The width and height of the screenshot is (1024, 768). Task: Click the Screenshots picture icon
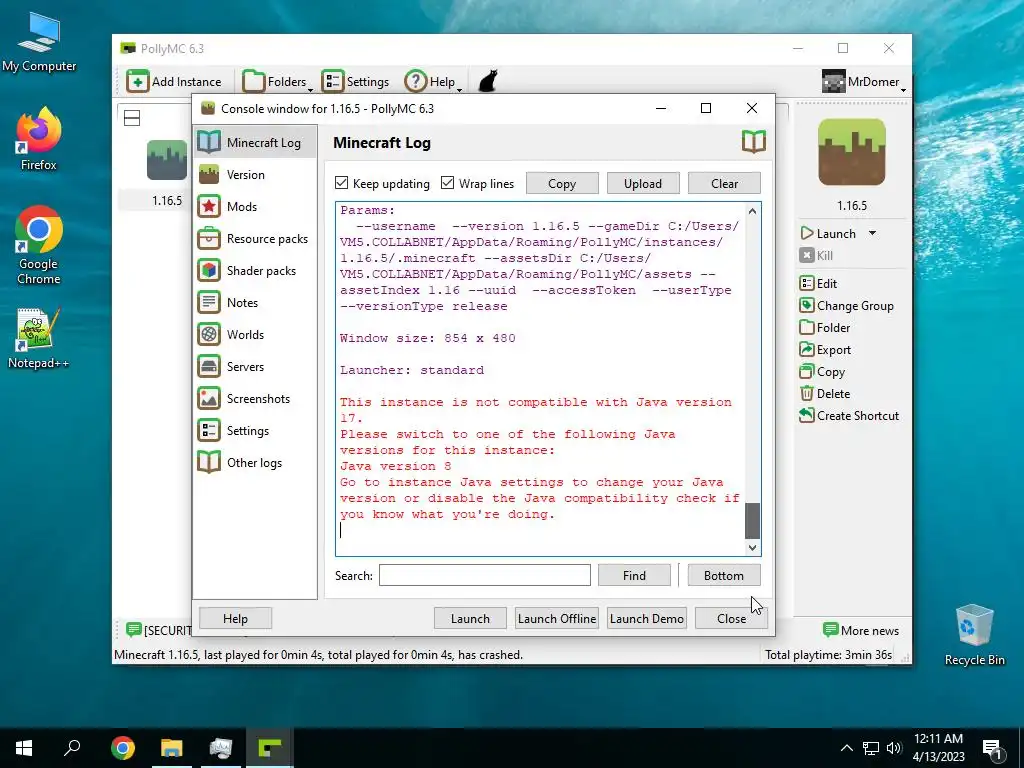(209, 398)
